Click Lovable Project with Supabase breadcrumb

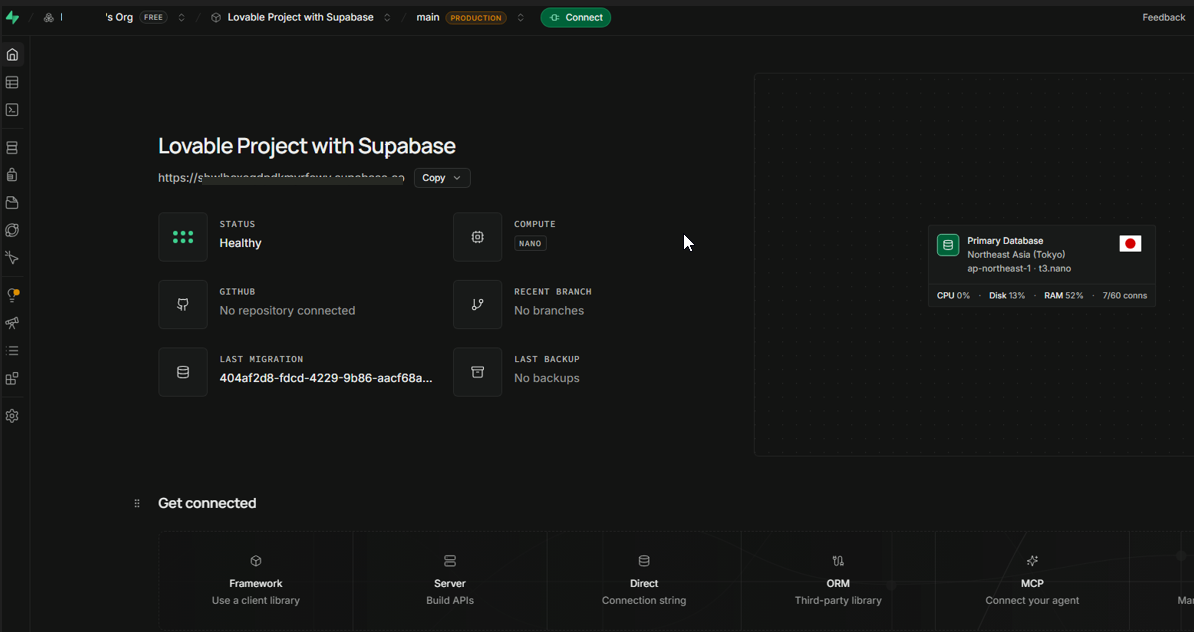pyautogui.click(x=300, y=18)
